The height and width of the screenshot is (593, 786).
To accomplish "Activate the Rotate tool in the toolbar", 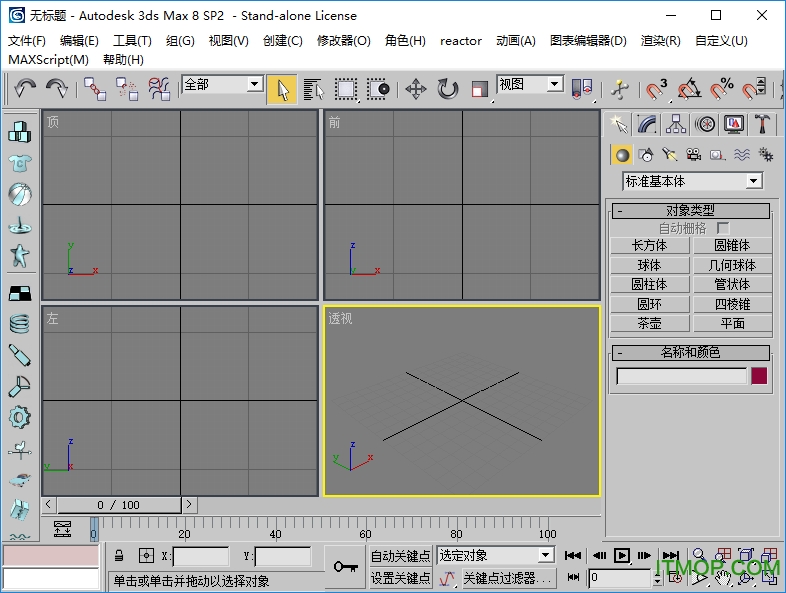I will (448, 89).
